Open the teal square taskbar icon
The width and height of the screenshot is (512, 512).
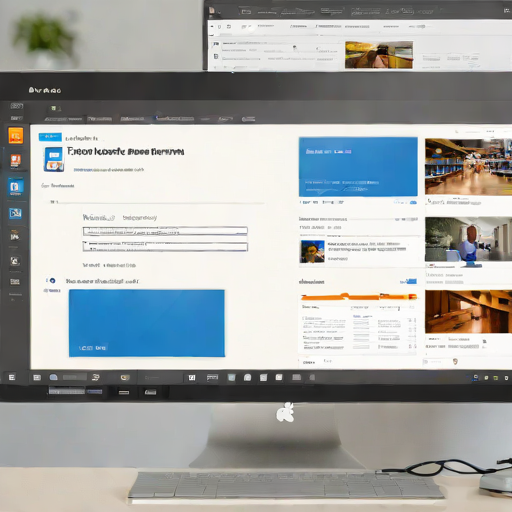231,377
